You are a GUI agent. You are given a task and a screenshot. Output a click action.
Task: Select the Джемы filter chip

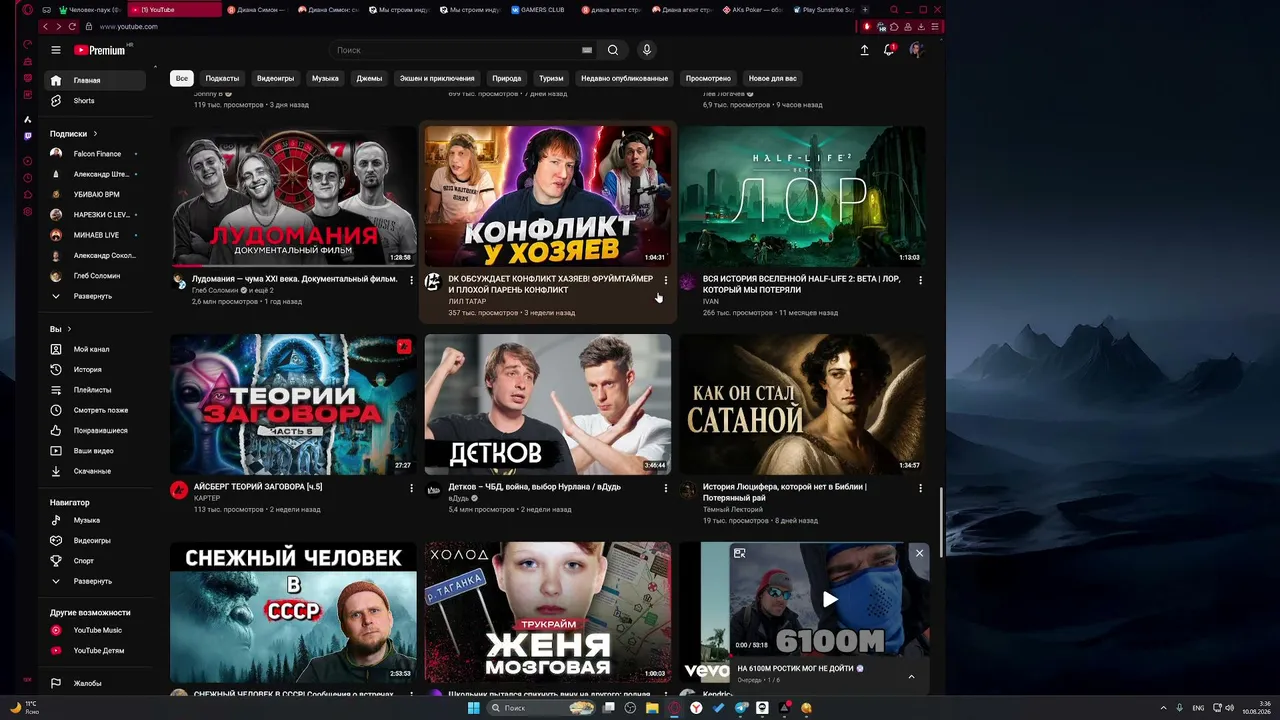[x=369, y=78]
